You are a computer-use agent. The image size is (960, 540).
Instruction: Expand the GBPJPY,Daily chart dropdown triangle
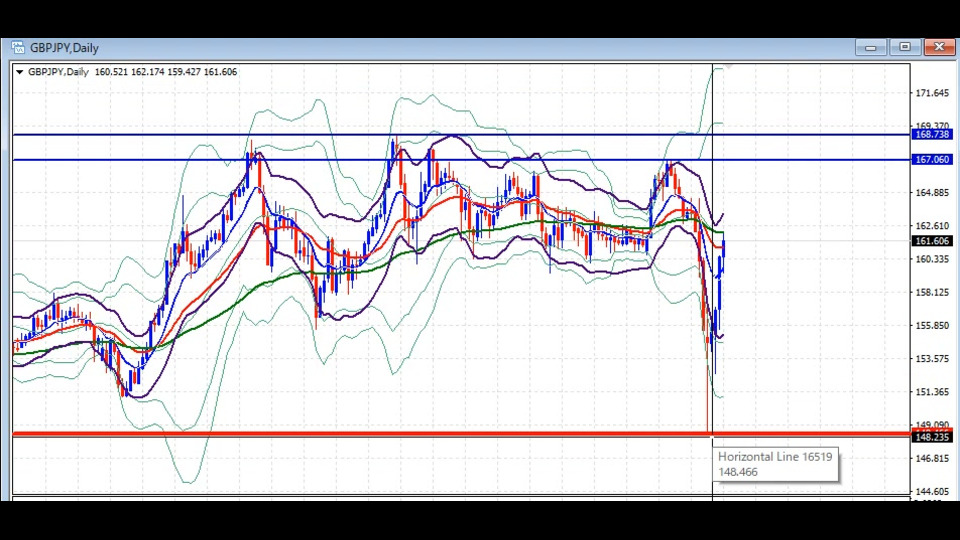20,72
